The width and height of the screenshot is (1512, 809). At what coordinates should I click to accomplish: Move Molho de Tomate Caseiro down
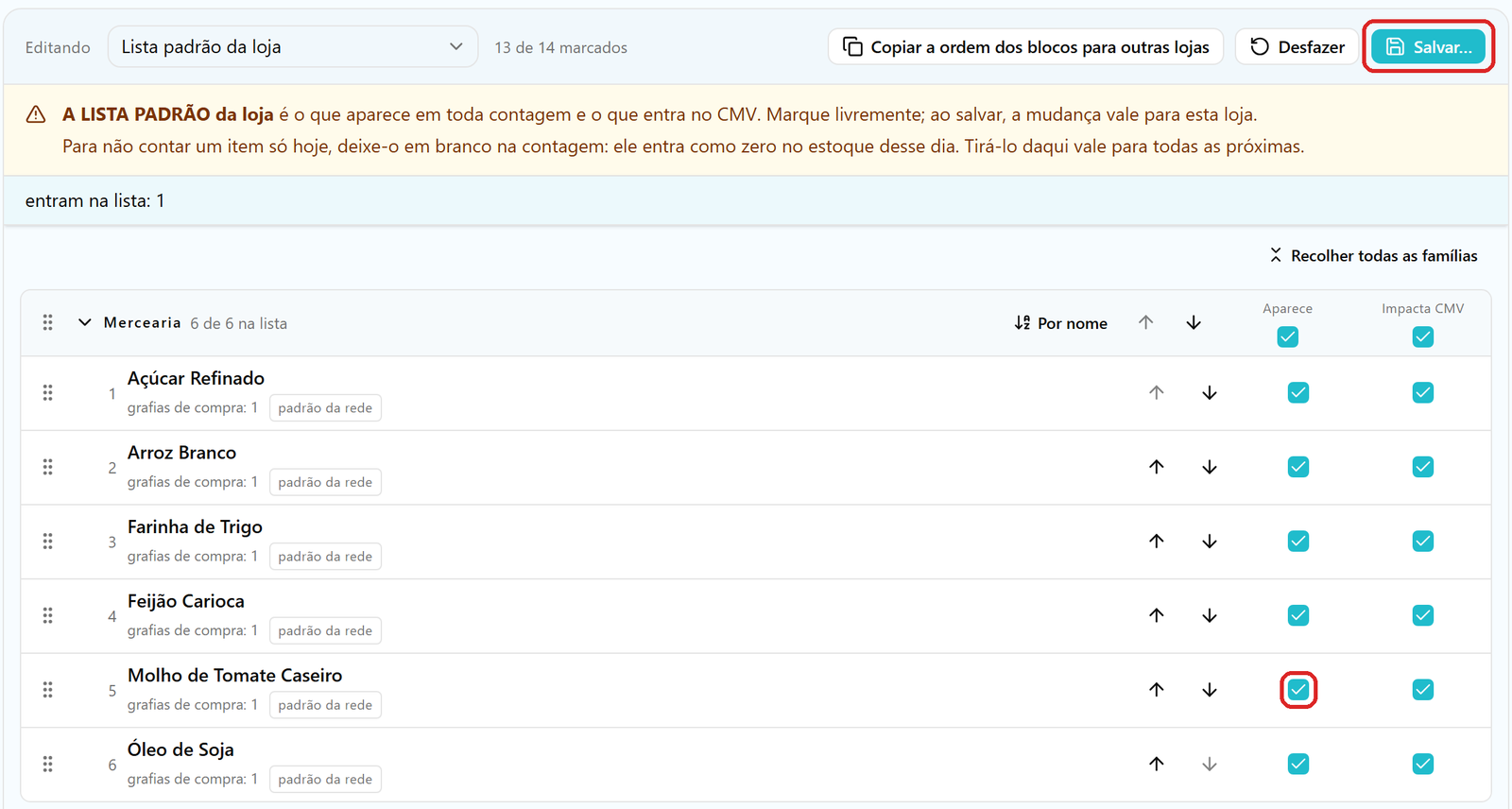tap(1210, 690)
